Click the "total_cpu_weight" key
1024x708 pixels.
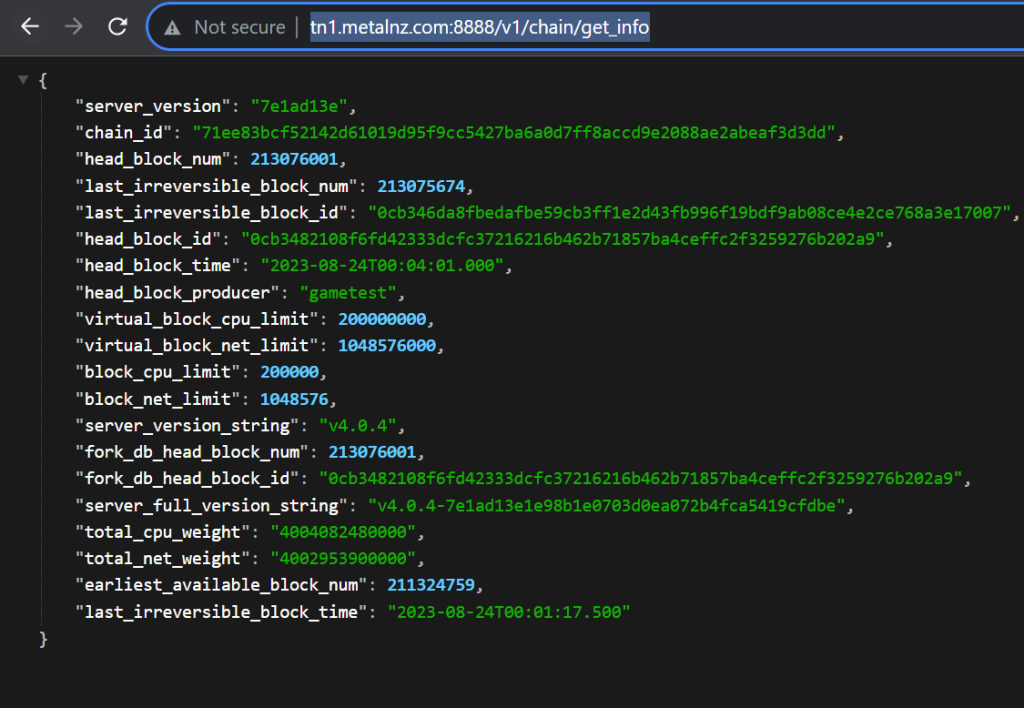pyautogui.click(x=163, y=532)
